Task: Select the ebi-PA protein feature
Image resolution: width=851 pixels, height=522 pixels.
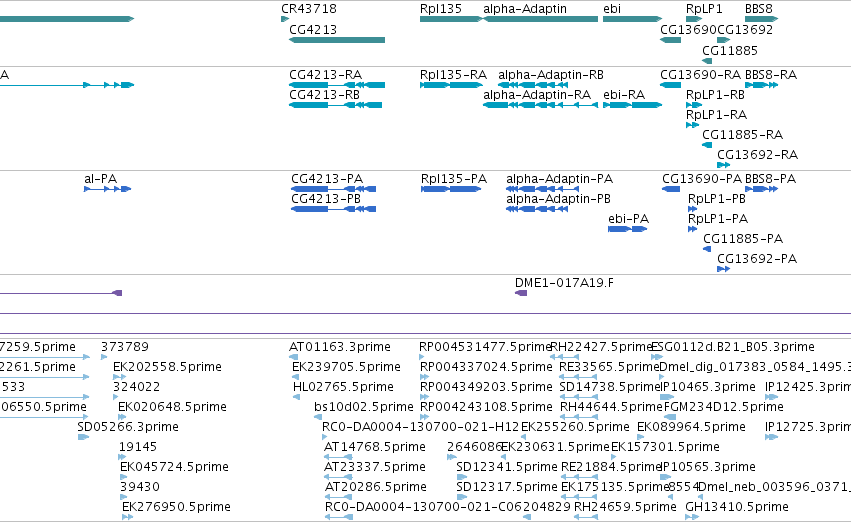Action: point(627,229)
